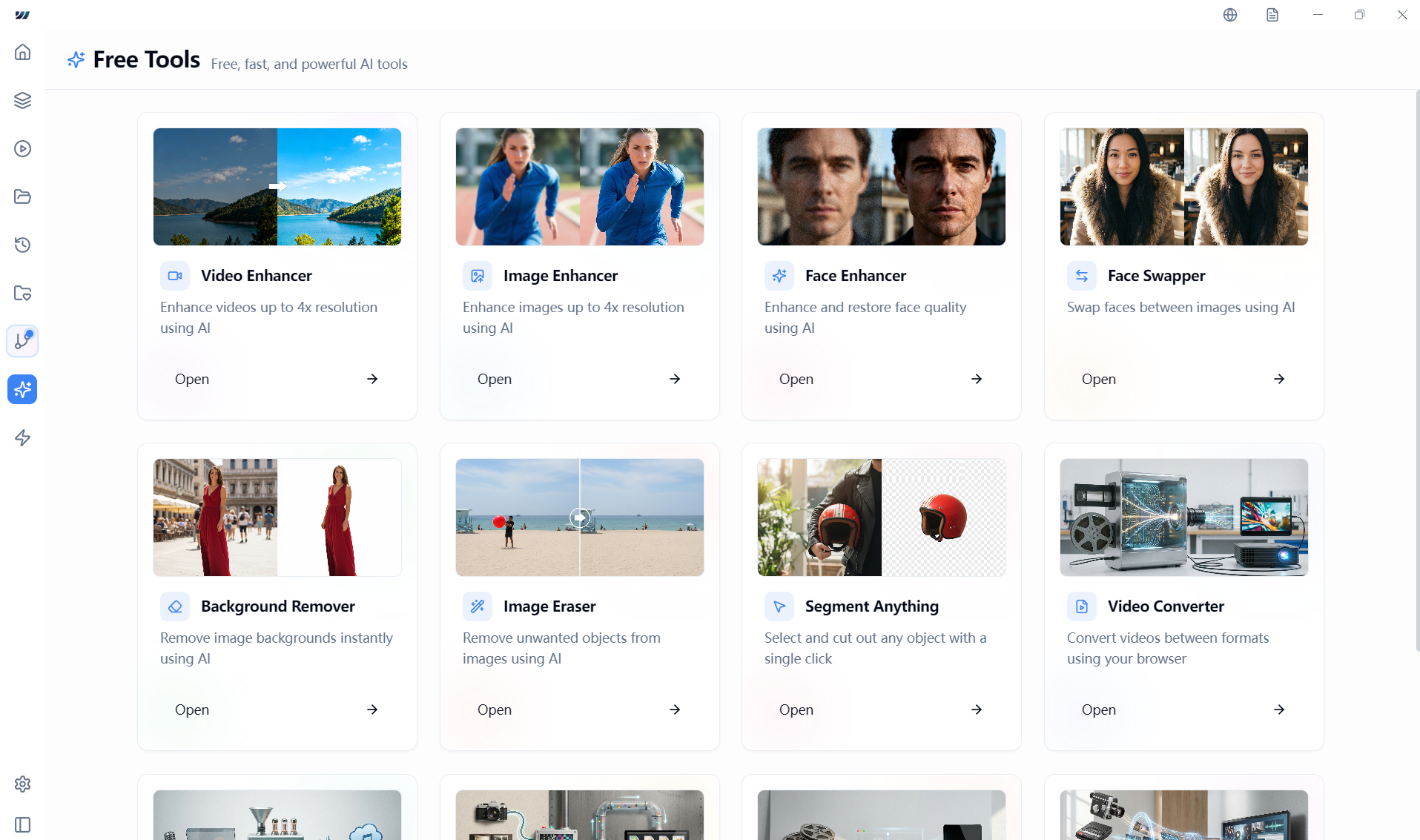
Task: Open settings gear in sidebar
Action: pos(22,784)
